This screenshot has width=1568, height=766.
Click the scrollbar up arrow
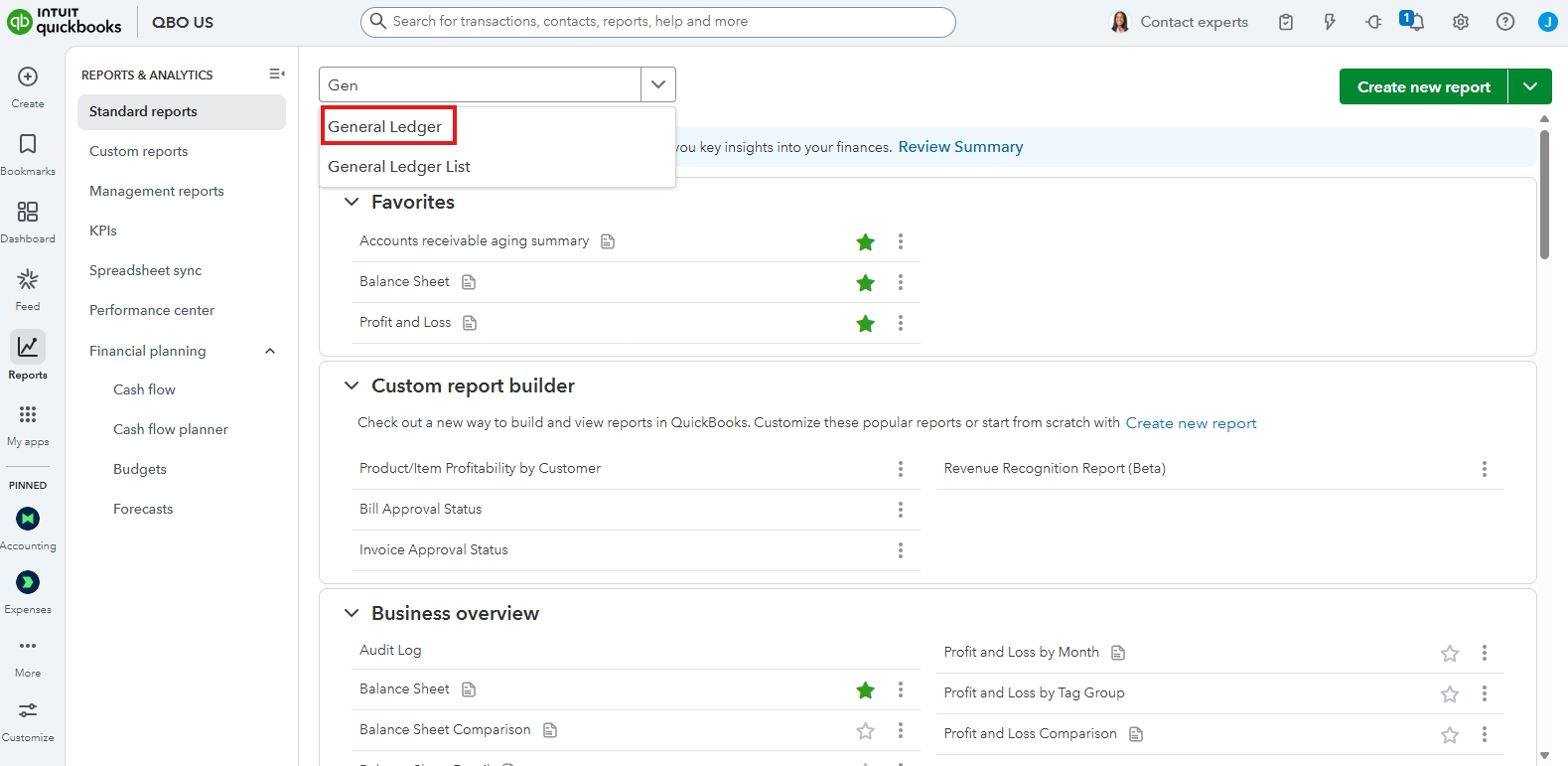click(x=1544, y=119)
